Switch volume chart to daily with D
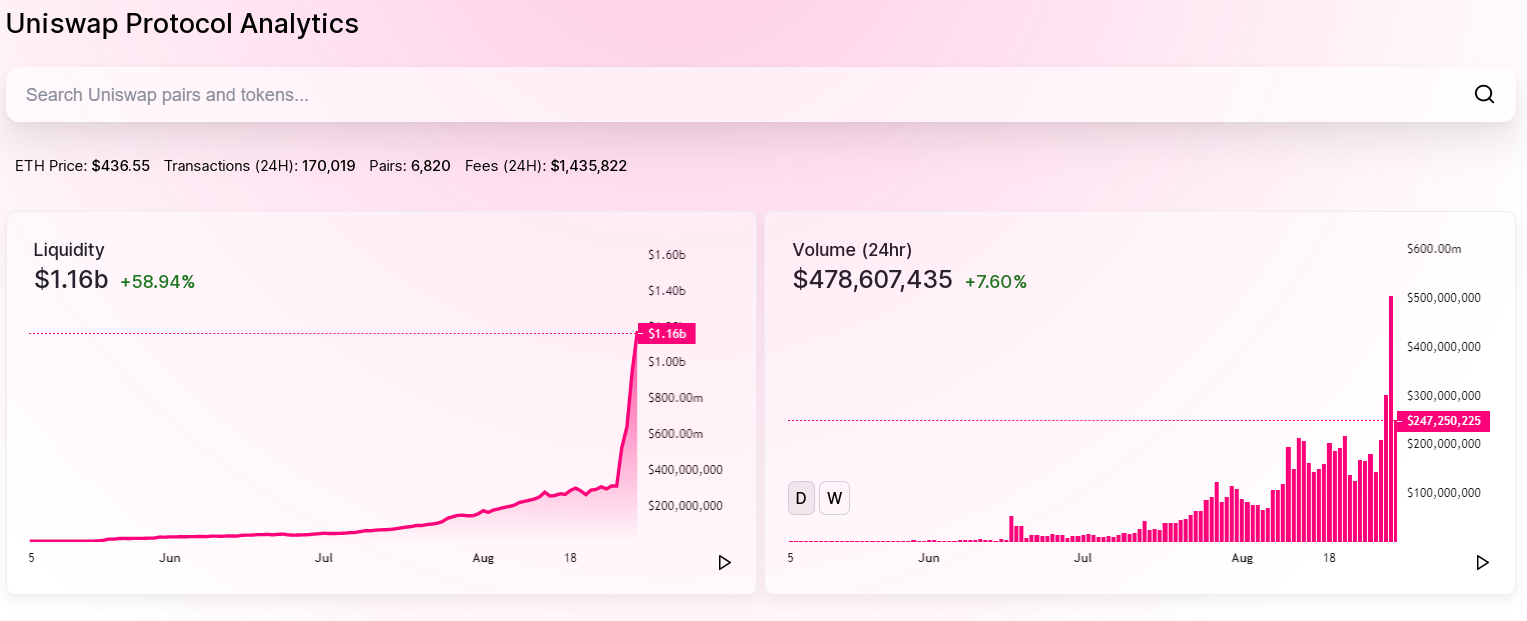Screen dimensions: 1527x621 click(x=801, y=498)
